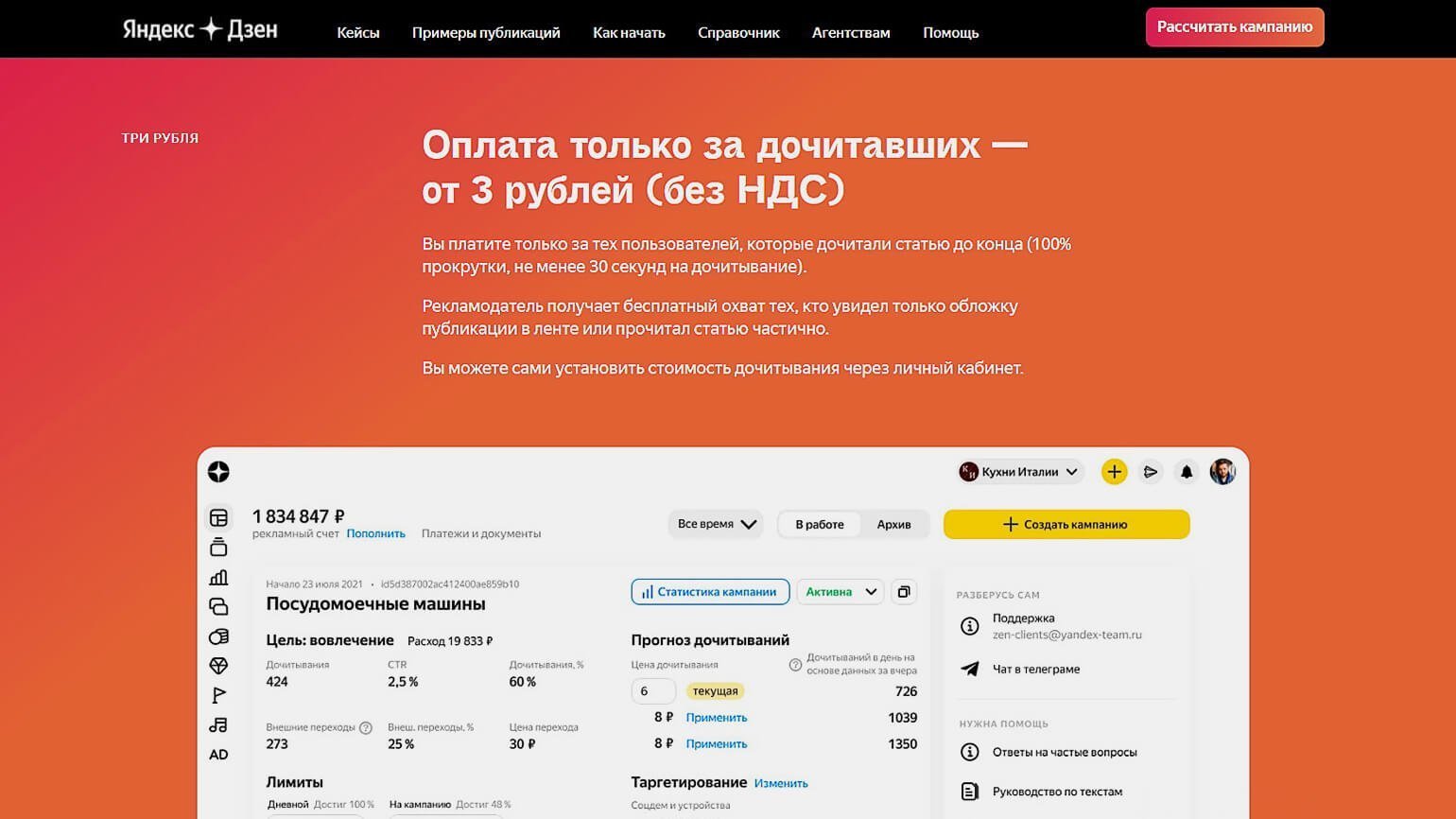Open the Кейсы menu item
The width and height of the screenshot is (1456, 819).
[358, 32]
